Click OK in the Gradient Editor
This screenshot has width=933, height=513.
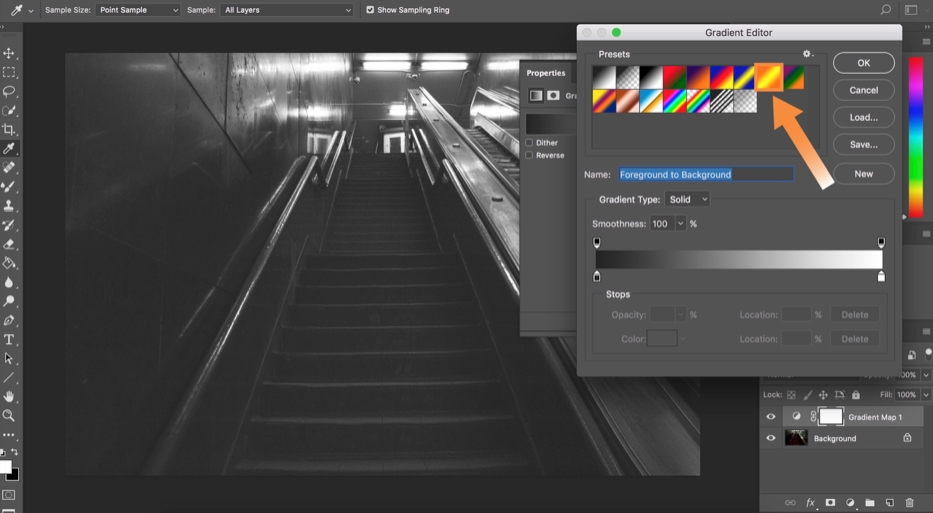point(863,62)
